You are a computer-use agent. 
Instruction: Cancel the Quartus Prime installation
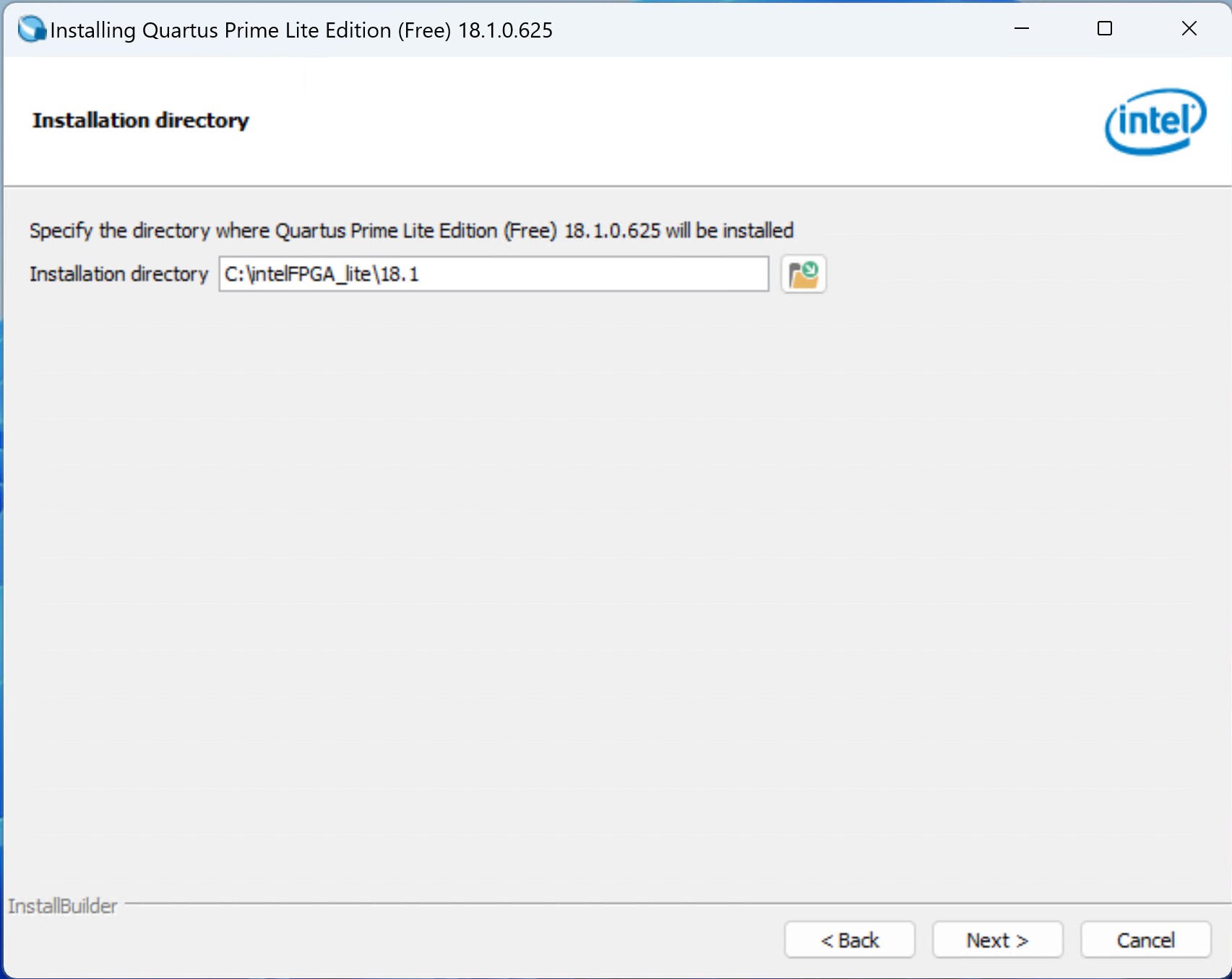pyautogui.click(x=1145, y=940)
